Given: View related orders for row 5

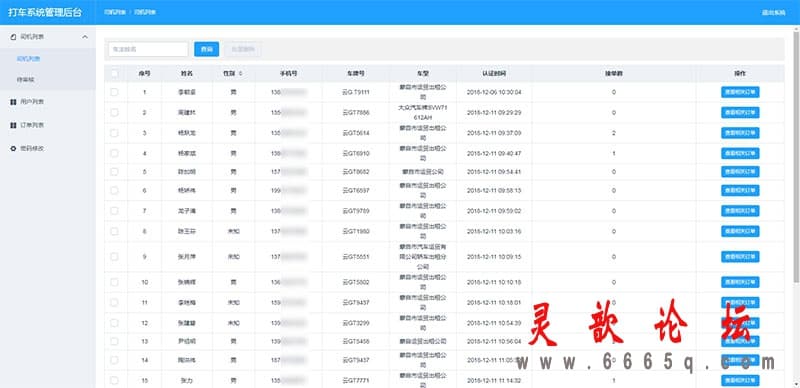Looking at the screenshot, I should 740,172.
